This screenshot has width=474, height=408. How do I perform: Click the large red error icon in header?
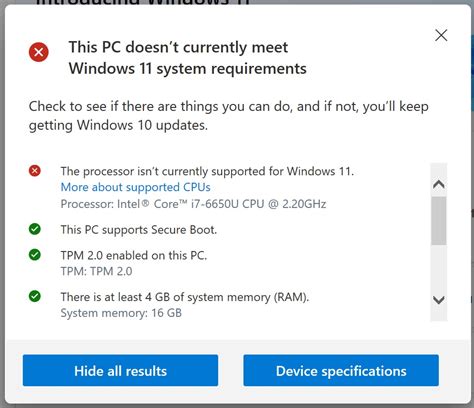[x=39, y=52]
